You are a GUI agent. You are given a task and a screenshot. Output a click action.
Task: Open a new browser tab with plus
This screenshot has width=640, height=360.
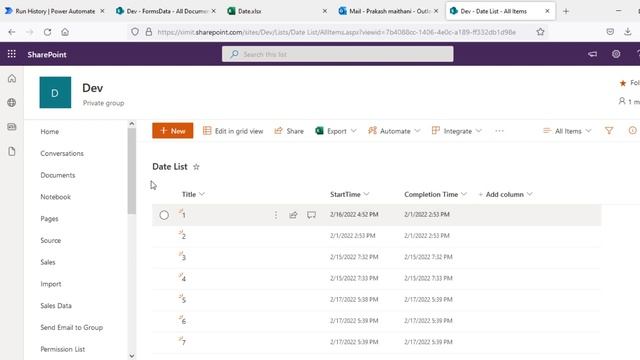pos(566,11)
